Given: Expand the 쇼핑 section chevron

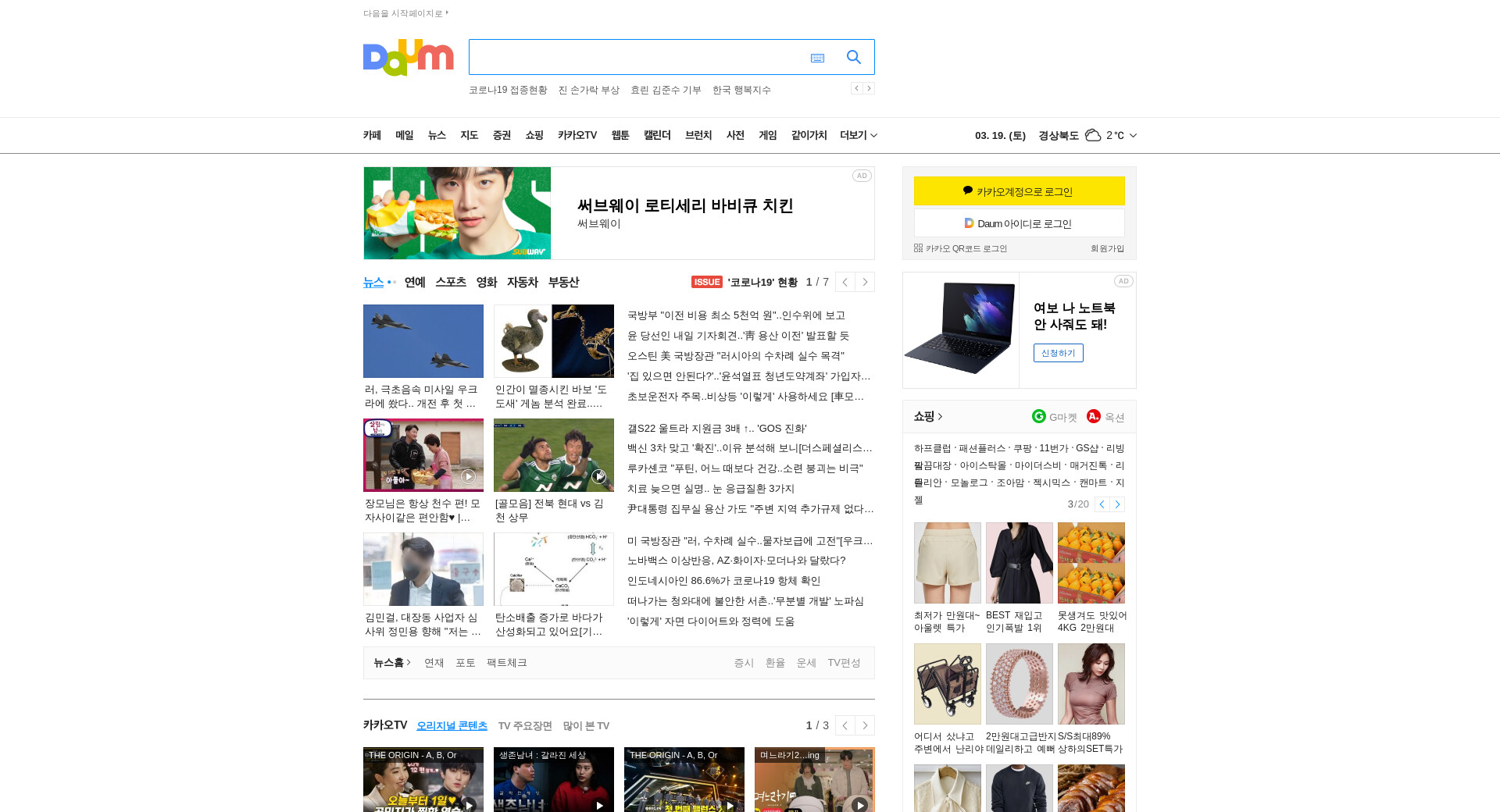Looking at the screenshot, I should pyautogui.click(x=940, y=417).
